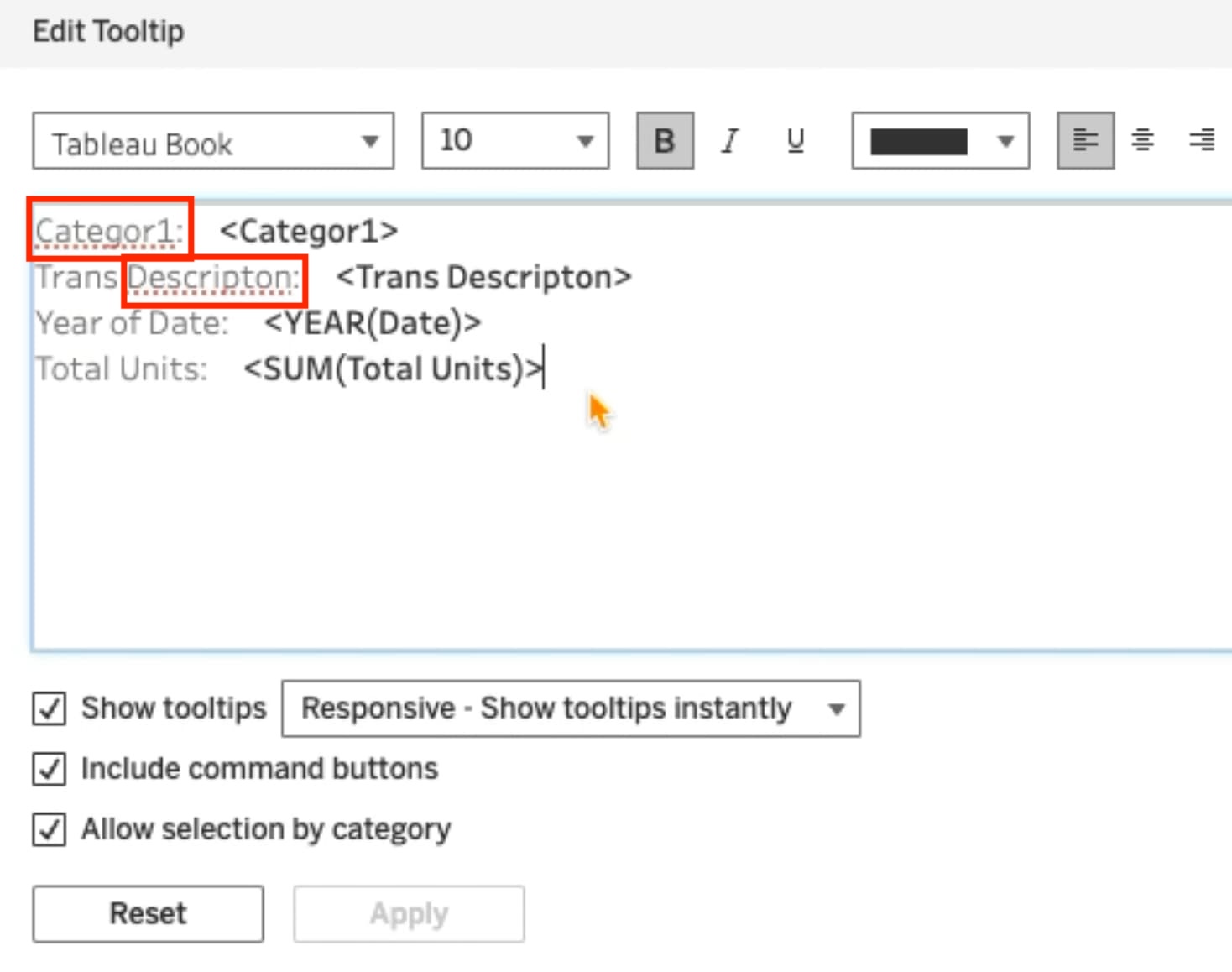1232x972 pixels.
Task: Click the Reset button
Action: (149, 913)
